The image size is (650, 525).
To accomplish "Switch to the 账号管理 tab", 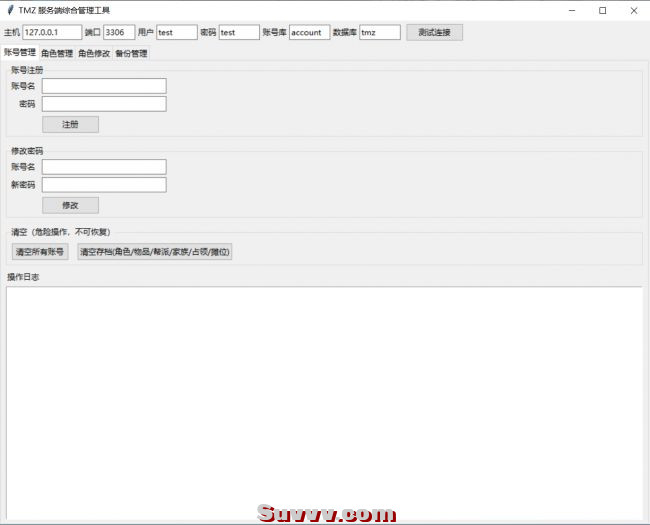I will click(x=19, y=52).
